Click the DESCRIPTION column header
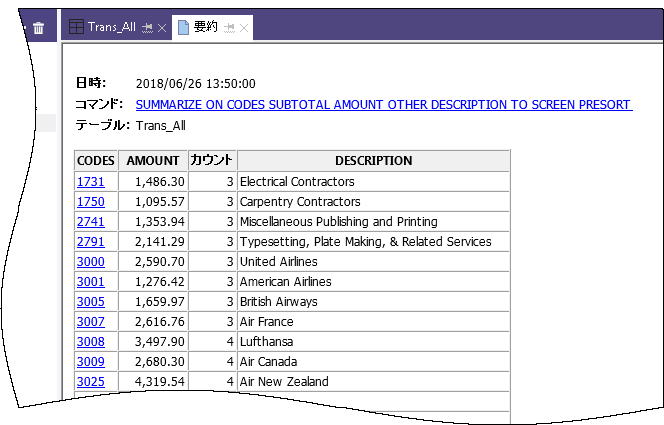664x425 pixels. pos(373,161)
